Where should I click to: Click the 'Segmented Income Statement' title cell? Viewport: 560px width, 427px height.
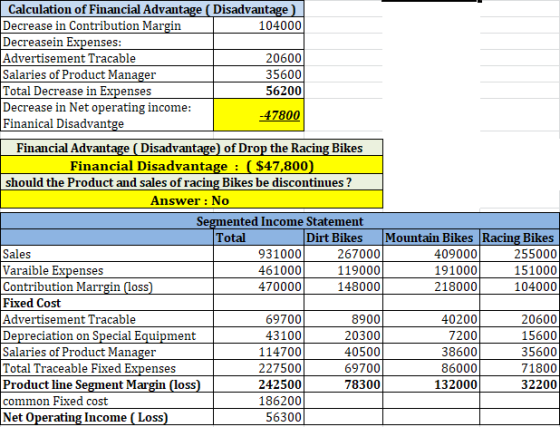click(280, 221)
